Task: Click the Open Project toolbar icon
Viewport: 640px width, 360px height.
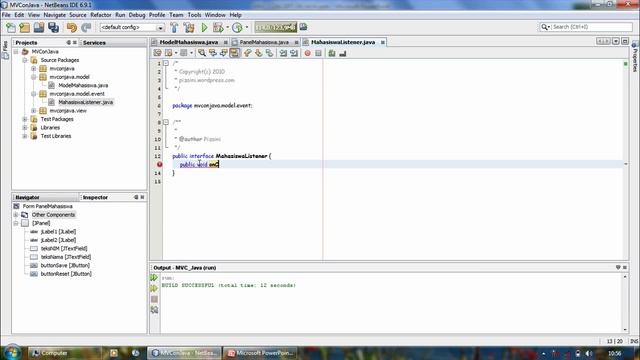Action: pos(39,27)
